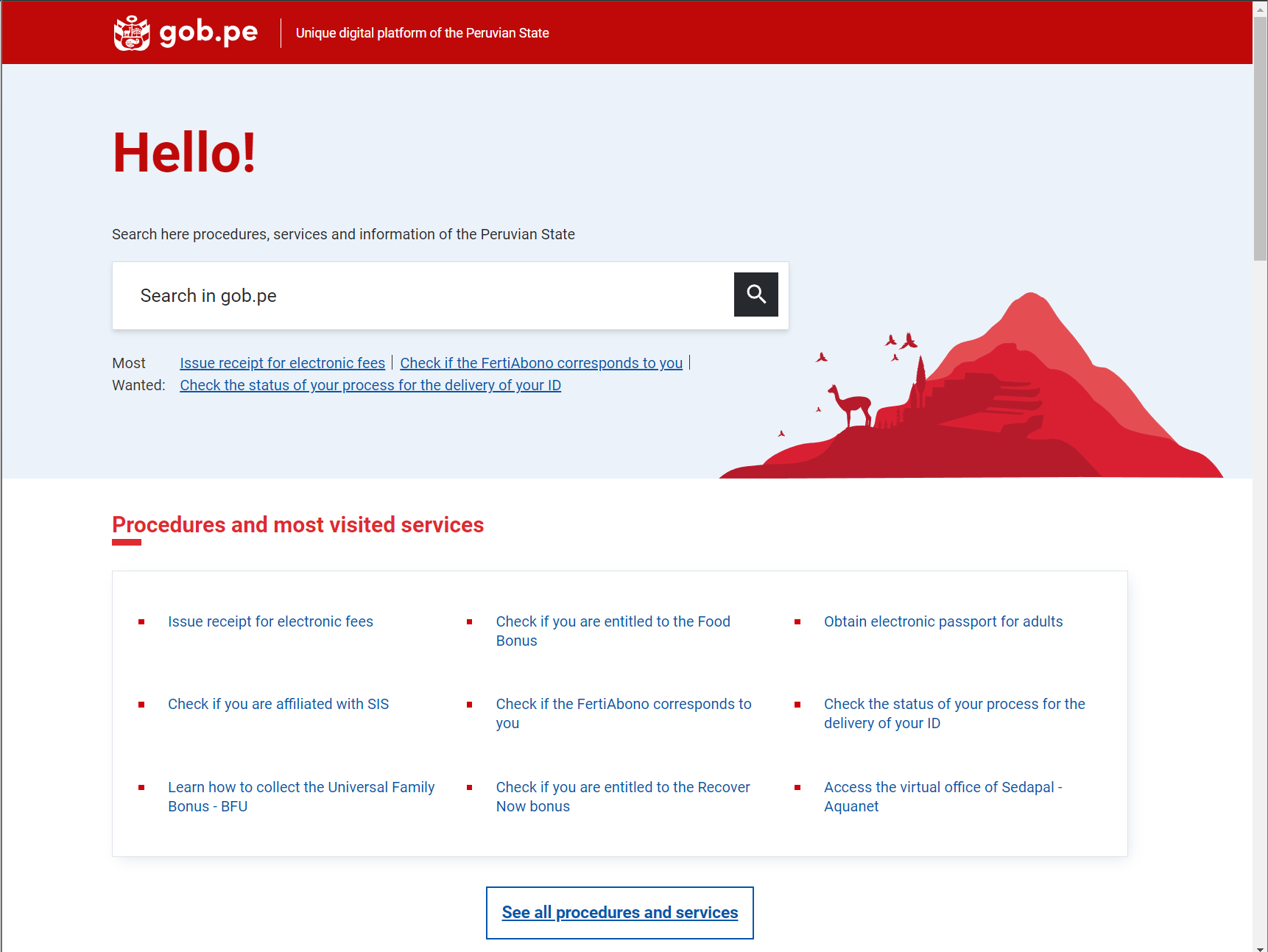Select 'Issue receipt for electronic fees' in services list
This screenshot has height=952, width=1268.
coord(270,621)
